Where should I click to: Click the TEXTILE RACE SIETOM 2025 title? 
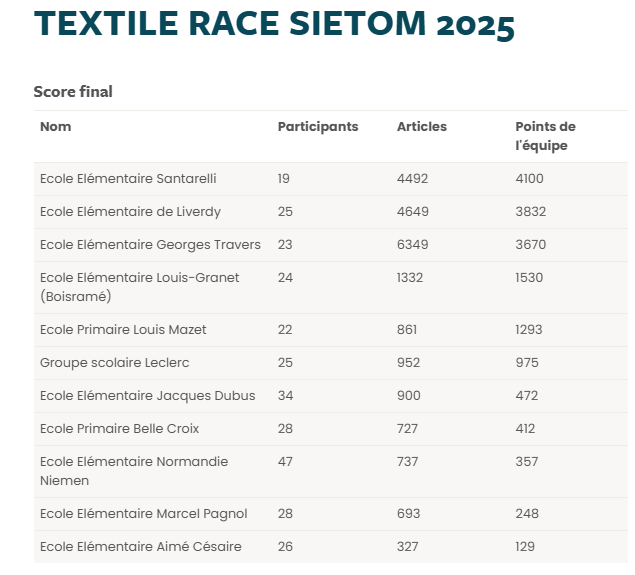(x=274, y=24)
